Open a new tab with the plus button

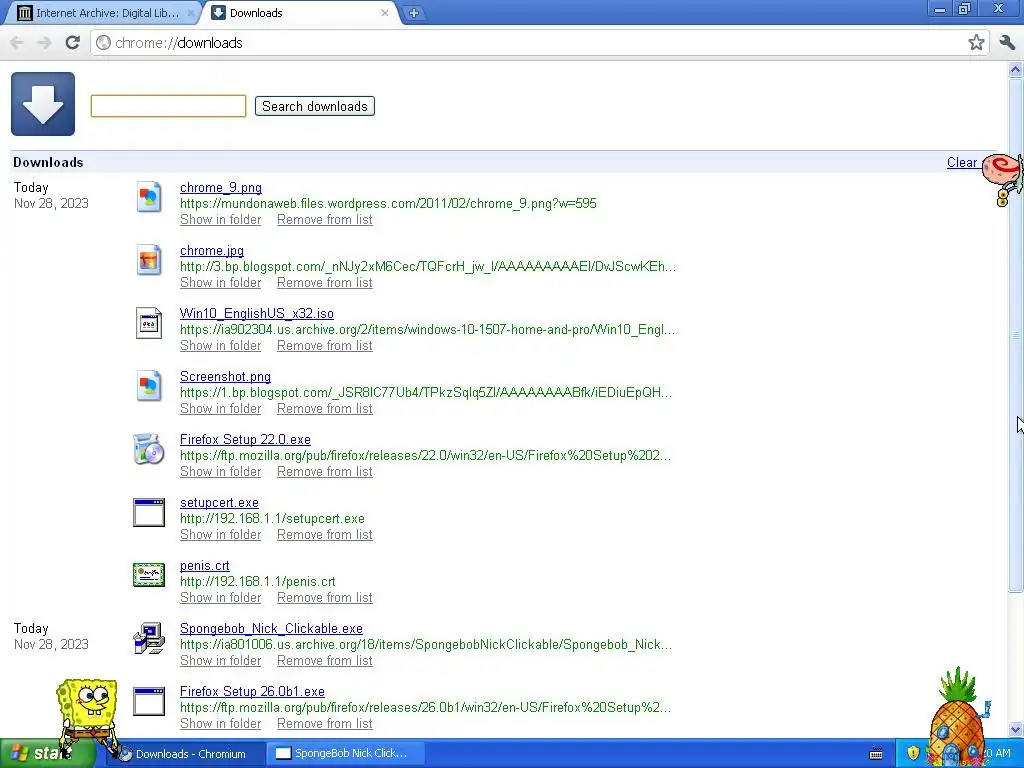413,13
